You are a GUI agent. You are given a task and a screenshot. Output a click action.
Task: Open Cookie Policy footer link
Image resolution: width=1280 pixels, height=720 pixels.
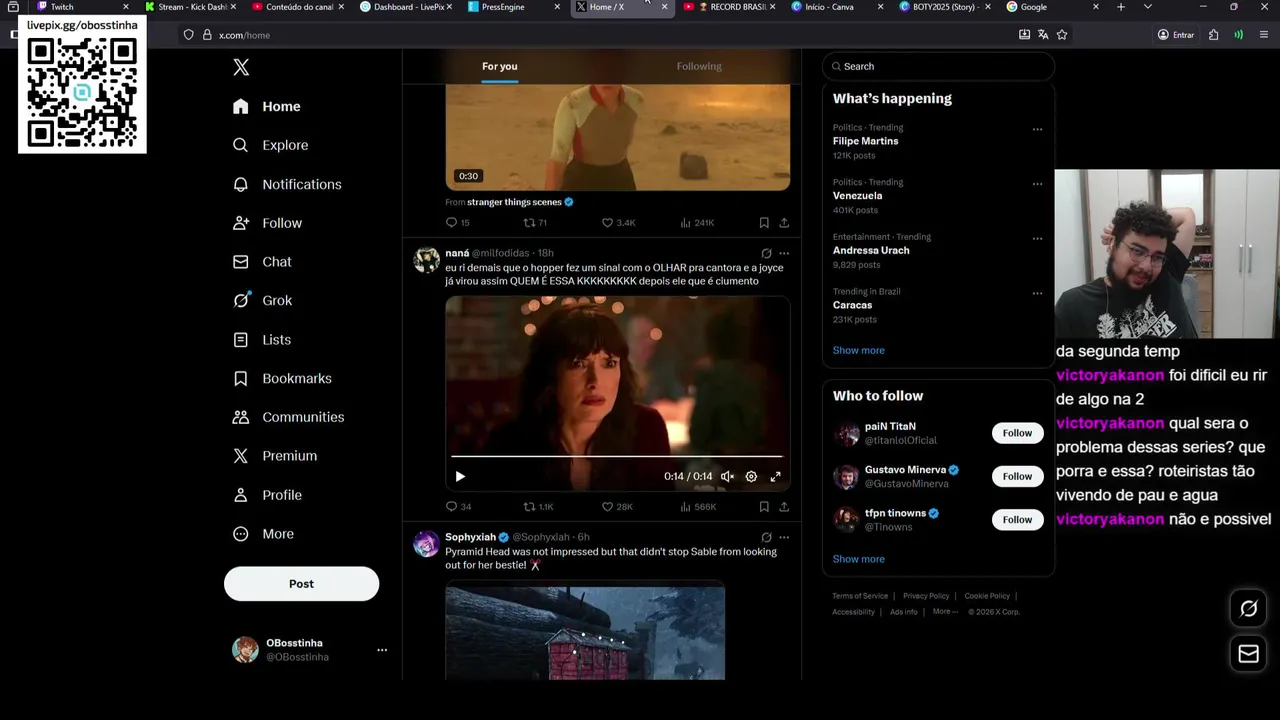click(x=987, y=596)
